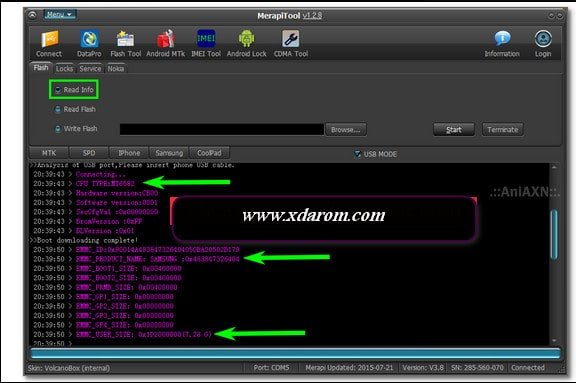This screenshot has width=576, height=383.
Task: Click the Start button
Action: tap(454, 130)
